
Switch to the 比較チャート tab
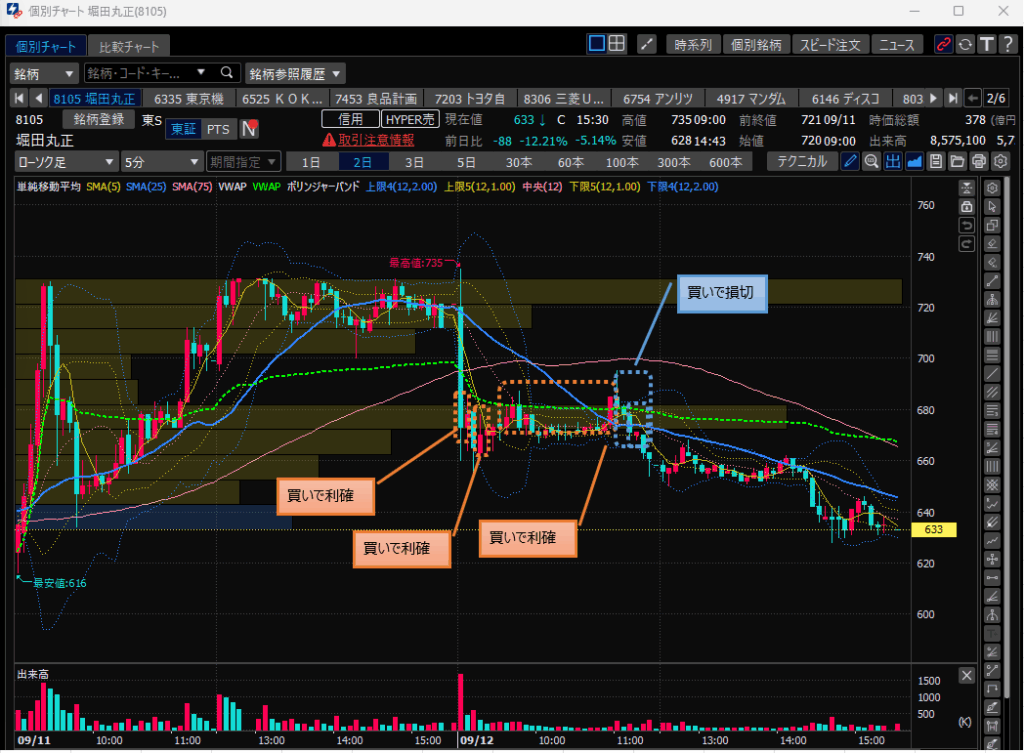pyautogui.click(x=128, y=46)
